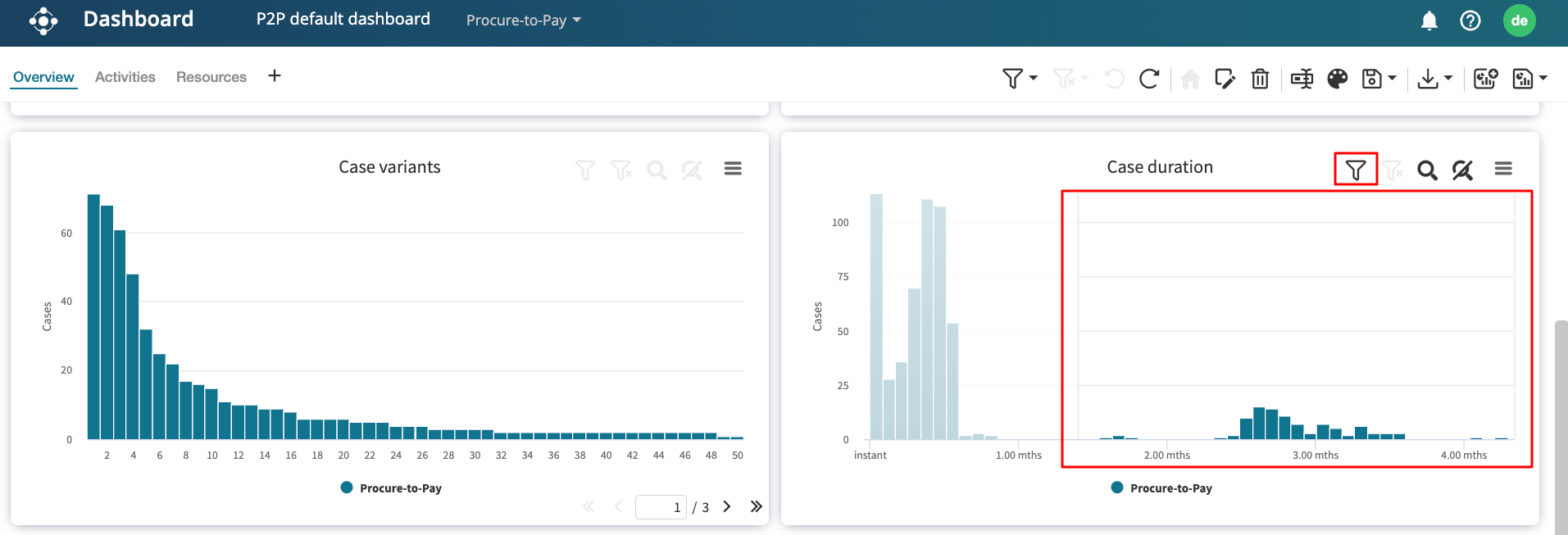Open the notifications bell

coord(1429,20)
